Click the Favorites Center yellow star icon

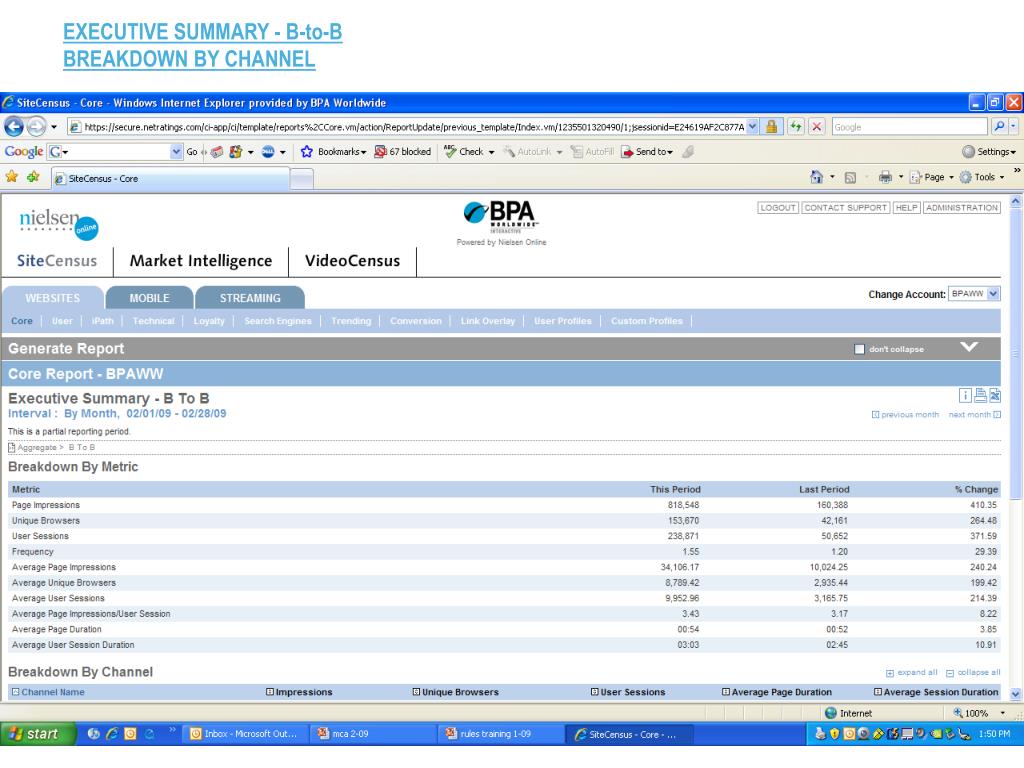coord(12,176)
